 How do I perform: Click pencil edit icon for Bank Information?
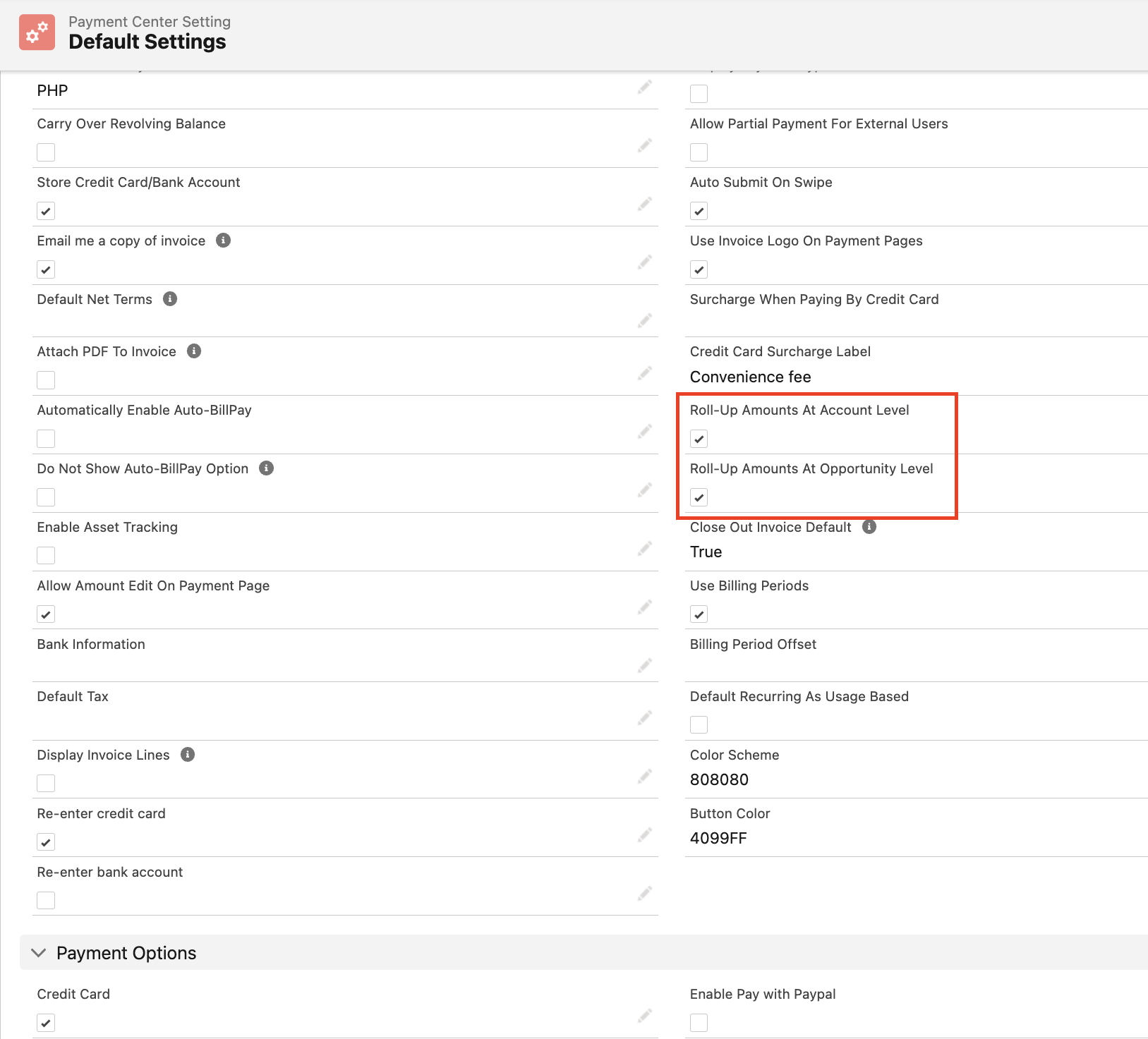coord(644,666)
